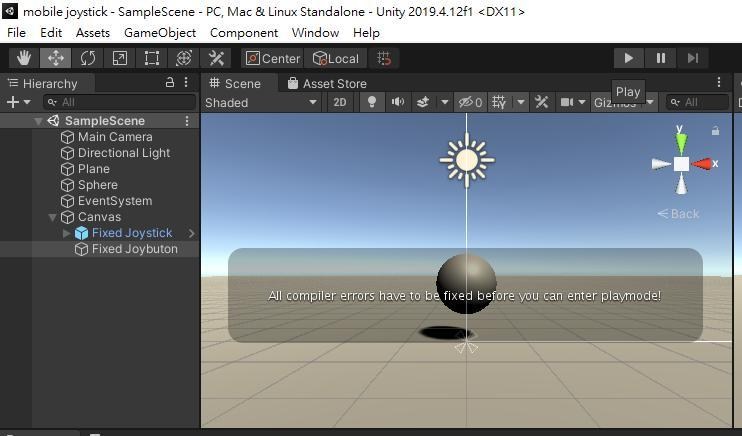742x436 pixels.
Task: Start playmode with the Play button
Action: click(x=628, y=58)
